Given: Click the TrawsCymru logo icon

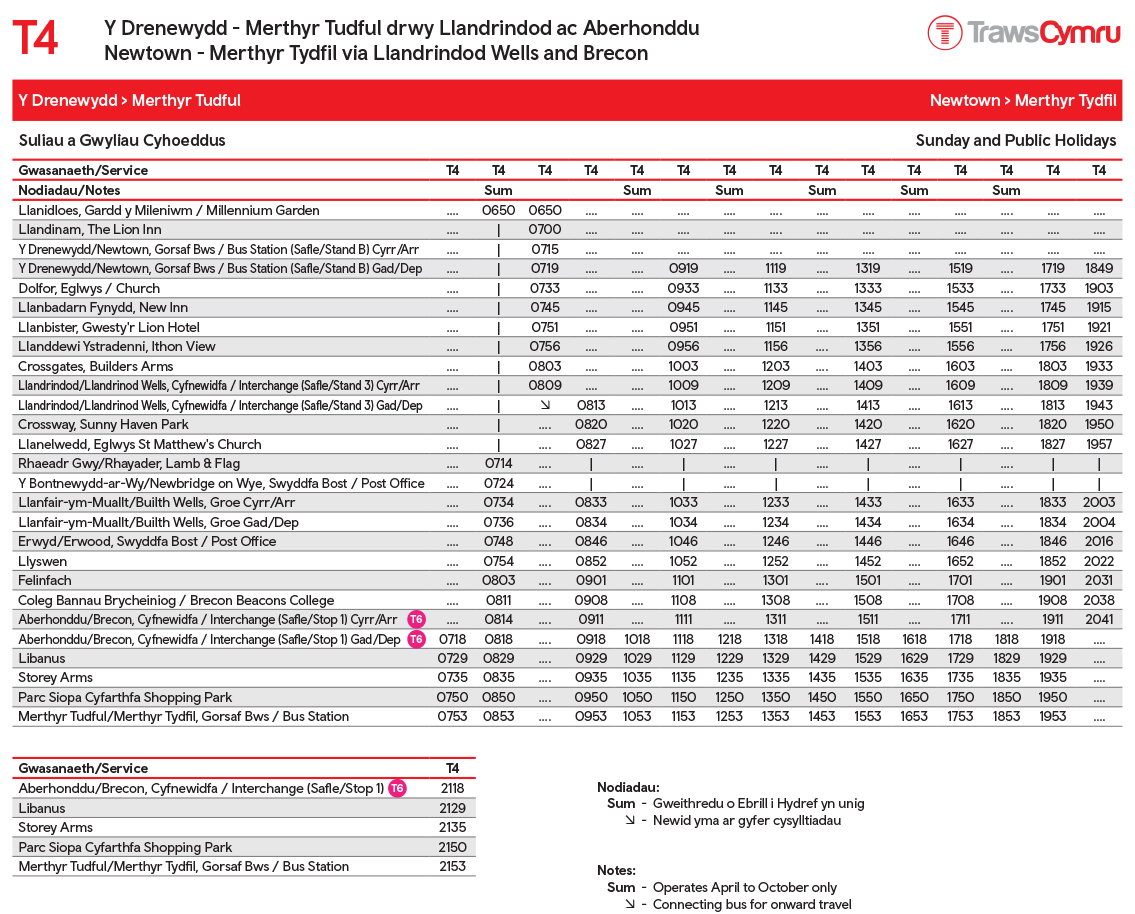Looking at the screenshot, I should click(x=944, y=33).
